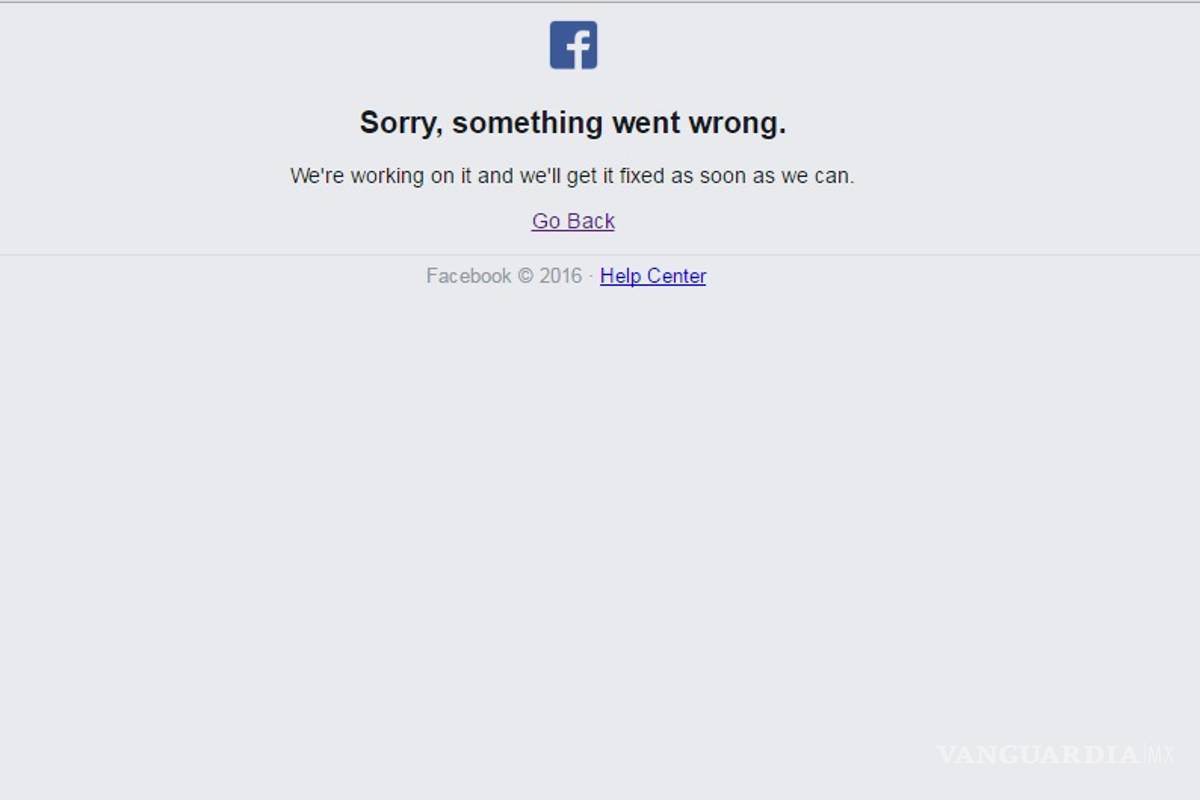Click the word 'Help' in the footer link
Screen dimensions: 1200x800
[x=620, y=276]
